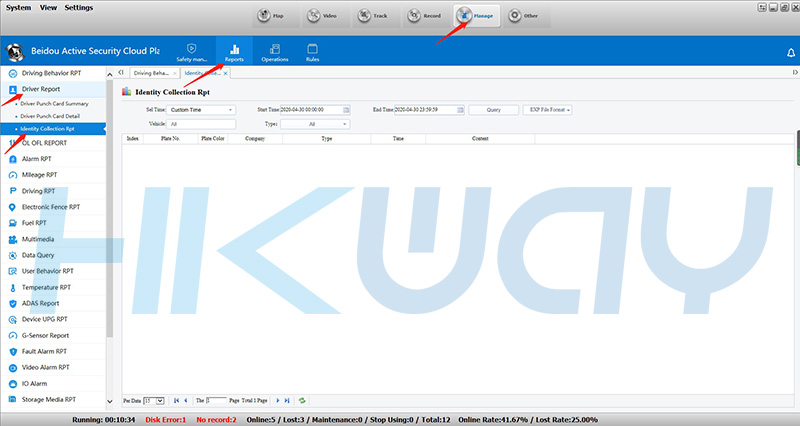Close the Driving Behavior tab
The width and height of the screenshot is (800, 426).
(175, 73)
